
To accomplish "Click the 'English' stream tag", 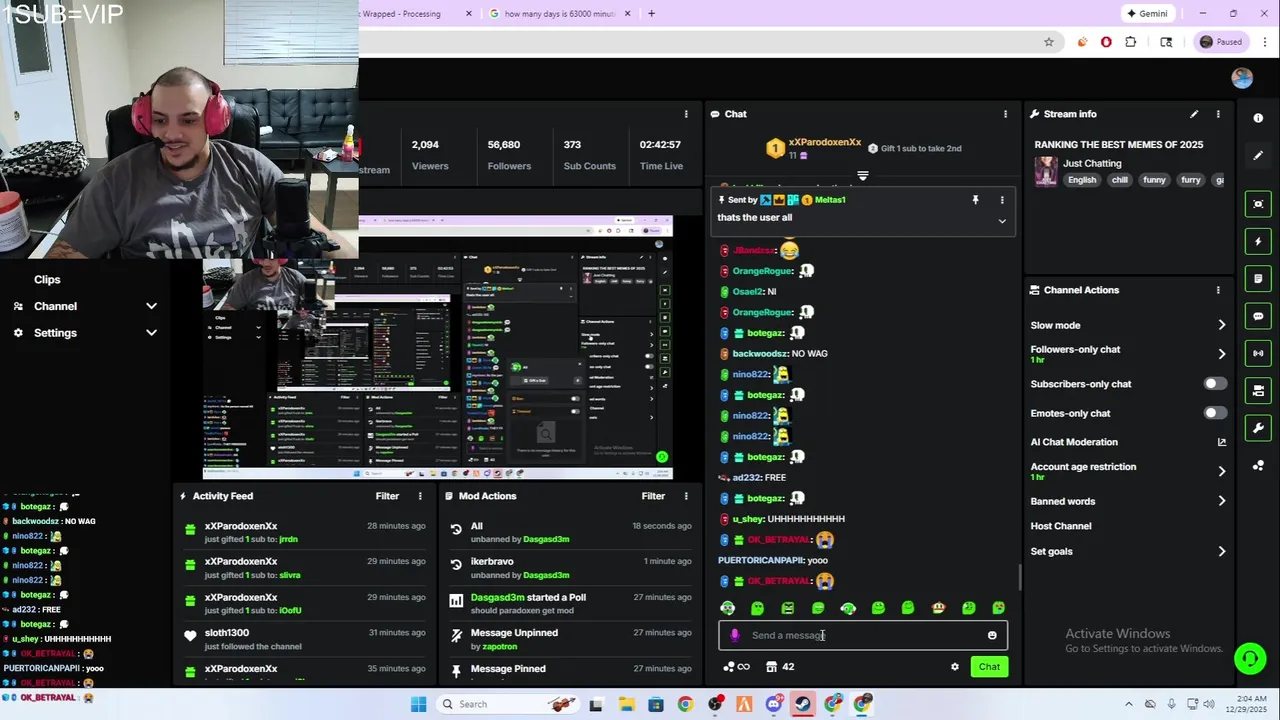I will [1082, 180].
